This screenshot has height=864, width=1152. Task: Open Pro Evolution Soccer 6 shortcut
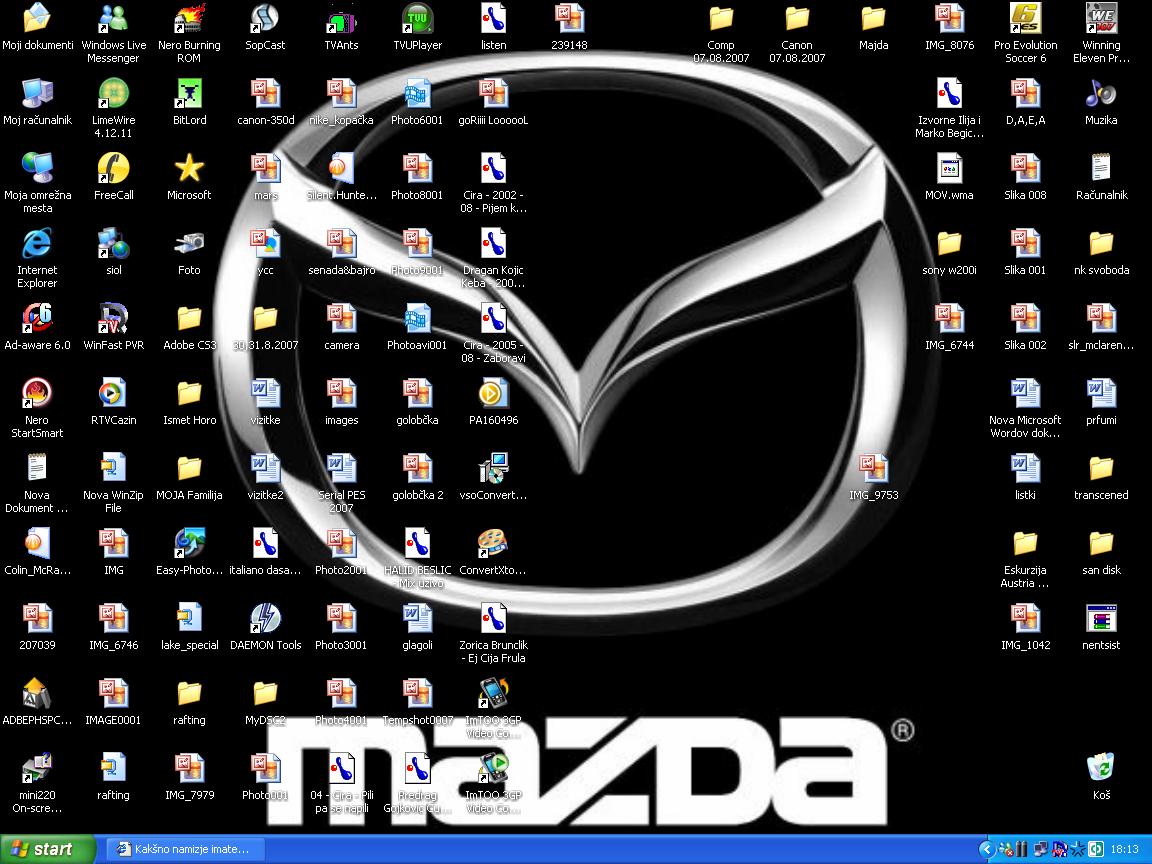pos(1026,19)
